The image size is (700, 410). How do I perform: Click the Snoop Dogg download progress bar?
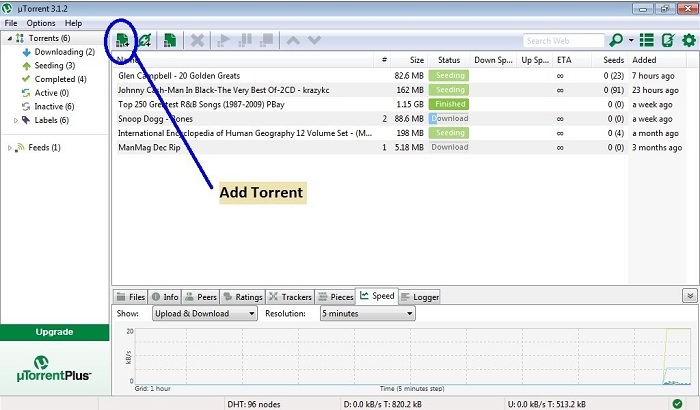(x=449, y=119)
